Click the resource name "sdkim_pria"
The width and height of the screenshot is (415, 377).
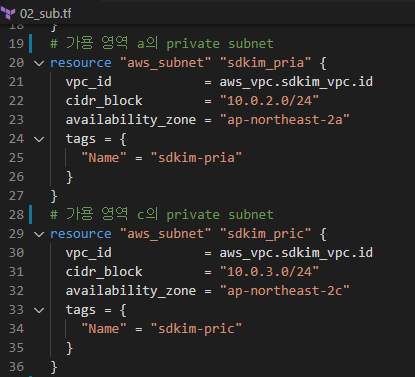[265, 63]
